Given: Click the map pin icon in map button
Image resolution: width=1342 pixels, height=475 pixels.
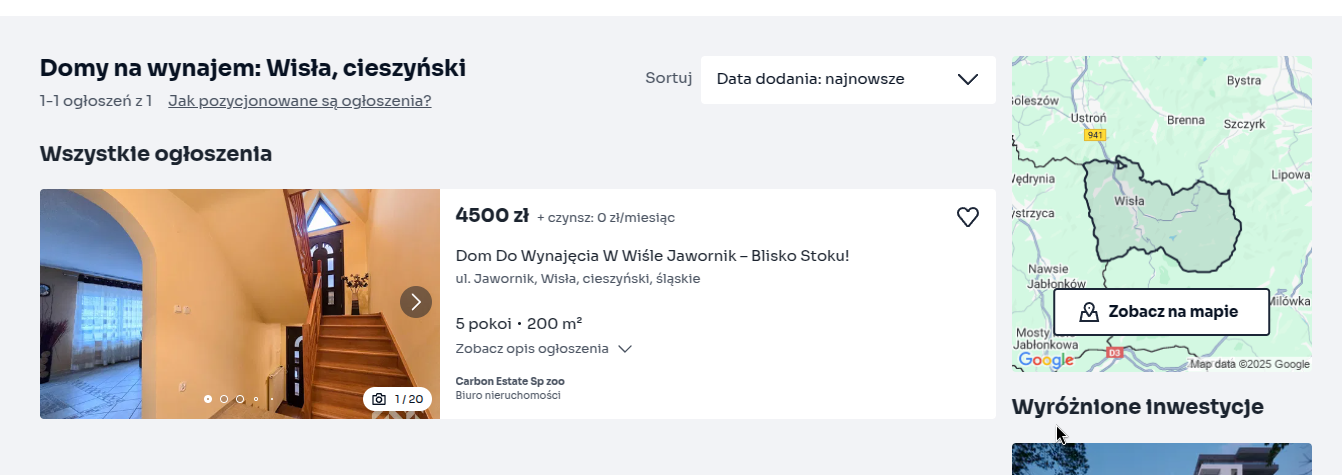Looking at the screenshot, I should pos(1089,312).
